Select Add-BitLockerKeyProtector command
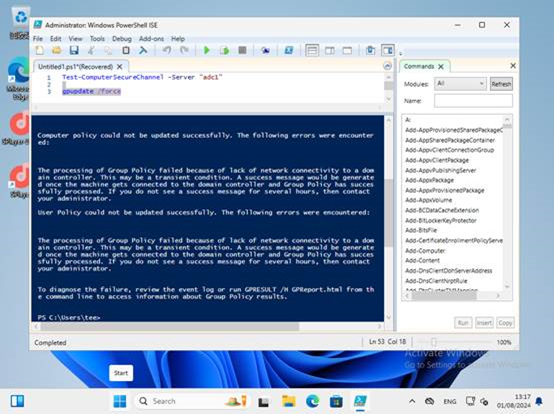This screenshot has width=555, height=415. pyautogui.click(x=441, y=220)
